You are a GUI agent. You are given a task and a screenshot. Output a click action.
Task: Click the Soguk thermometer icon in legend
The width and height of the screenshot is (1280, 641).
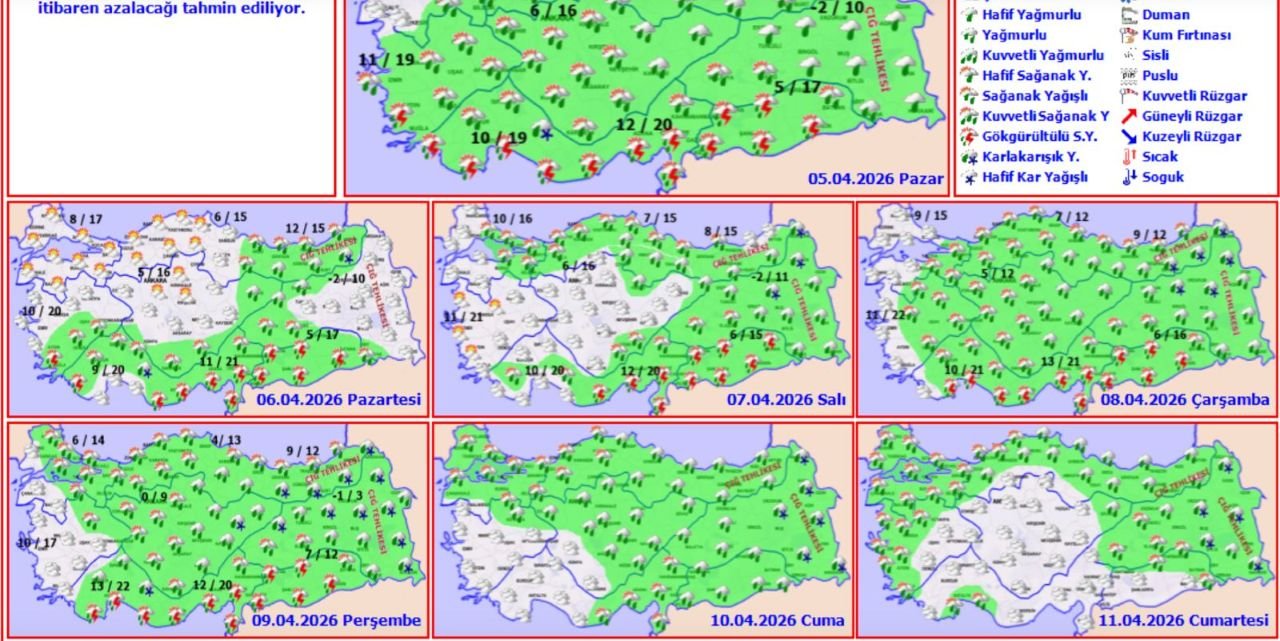pos(1129,177)
